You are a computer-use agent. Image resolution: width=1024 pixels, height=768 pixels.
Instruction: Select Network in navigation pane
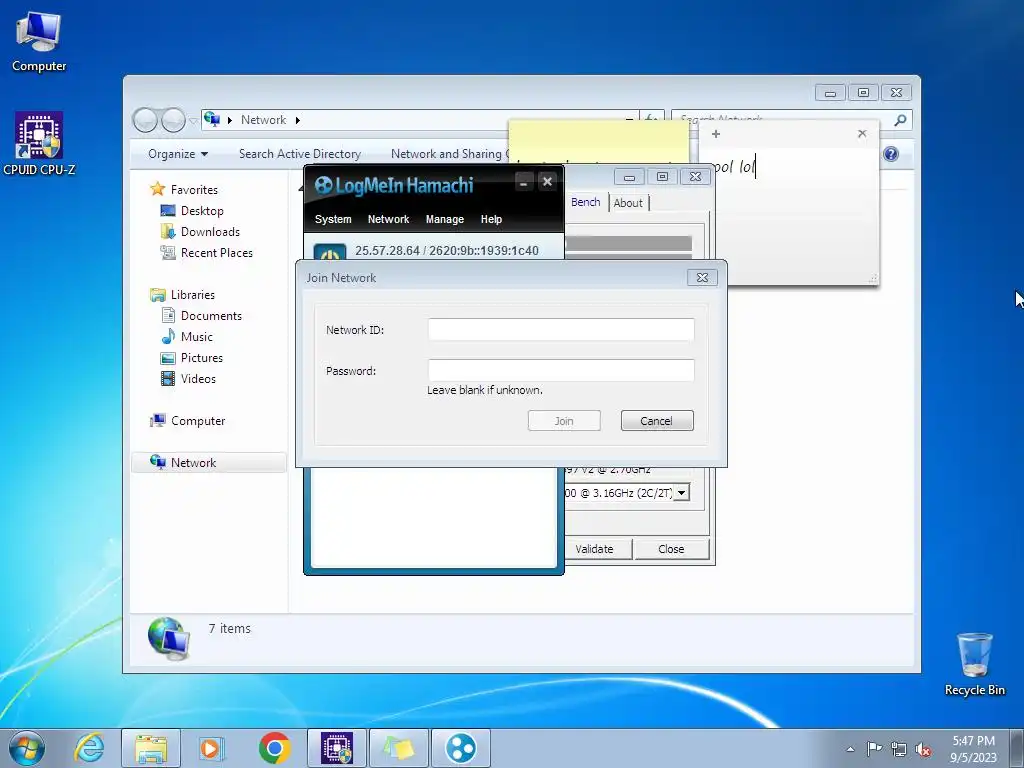(x=209, y=462)
